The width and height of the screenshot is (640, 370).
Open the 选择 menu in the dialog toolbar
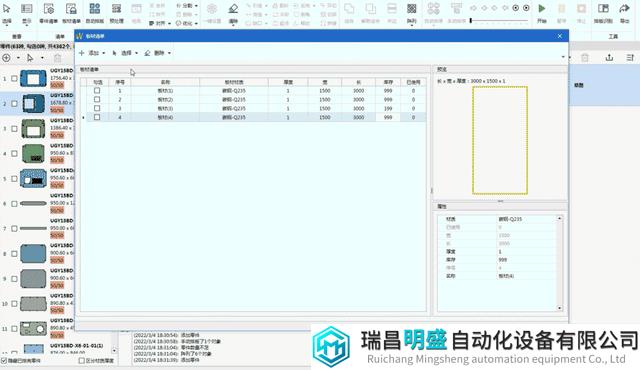coord(125,53)
